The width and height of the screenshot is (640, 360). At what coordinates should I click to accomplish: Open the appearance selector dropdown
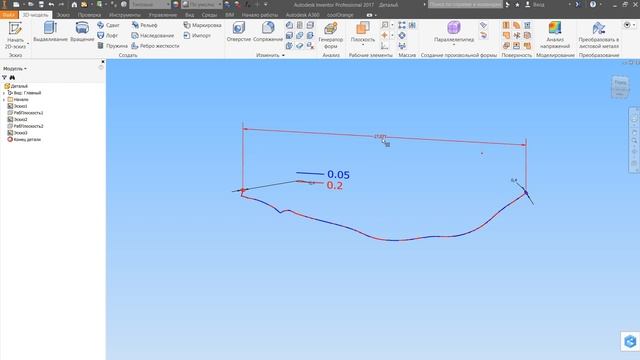pyautogui.click(x=202, y=4)
